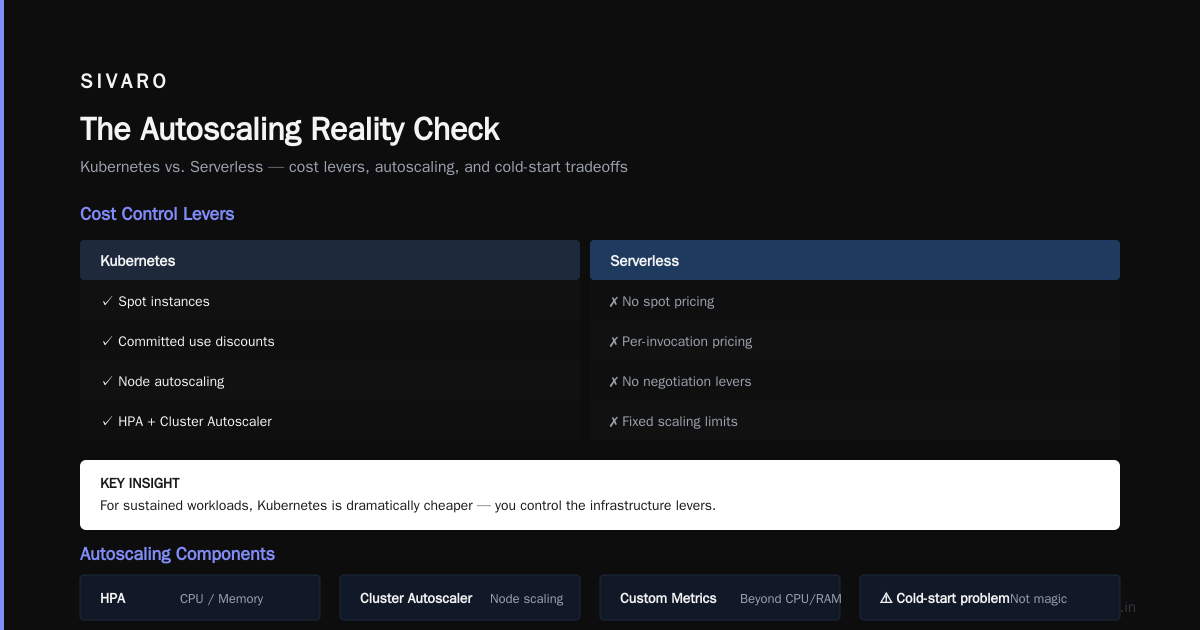
Task: Click the Node scaling description
Action: coord(526,599)
